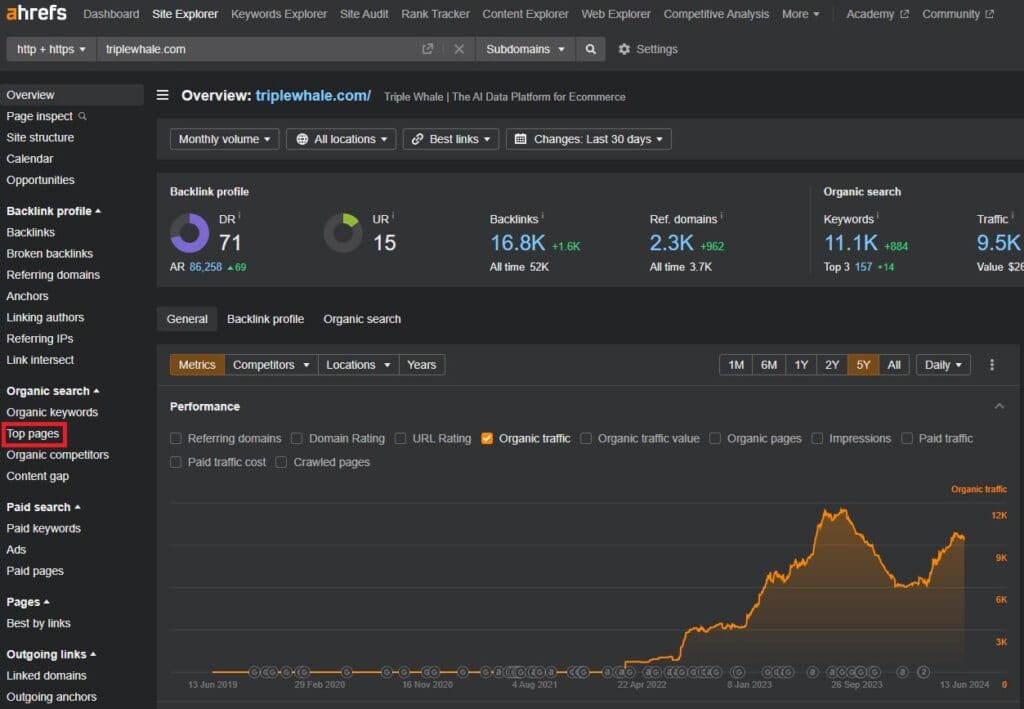Click the magnifier icon next to Page inspect
1024x709 pixels.
click(82, 116)
